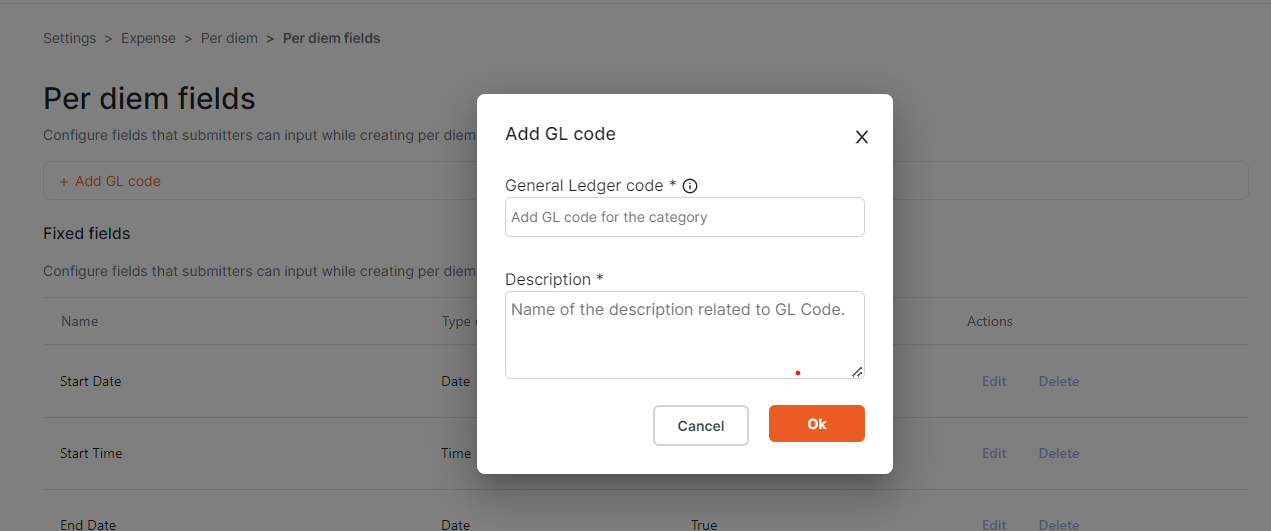Delete the Start Time field row

pyautogui.click(x=1059, y=453)
